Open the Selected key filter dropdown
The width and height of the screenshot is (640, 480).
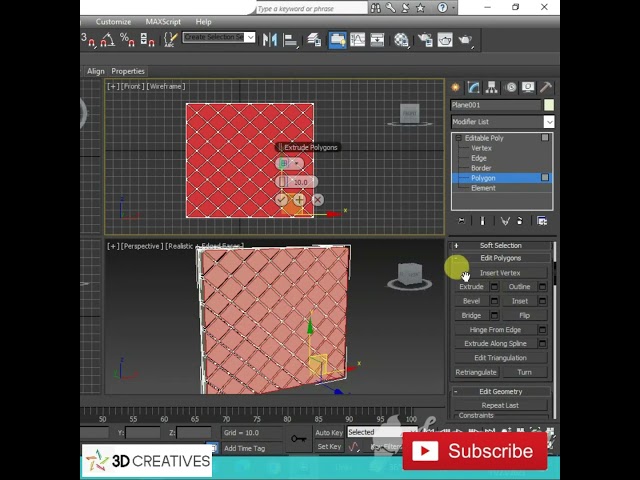pos(380,432)
